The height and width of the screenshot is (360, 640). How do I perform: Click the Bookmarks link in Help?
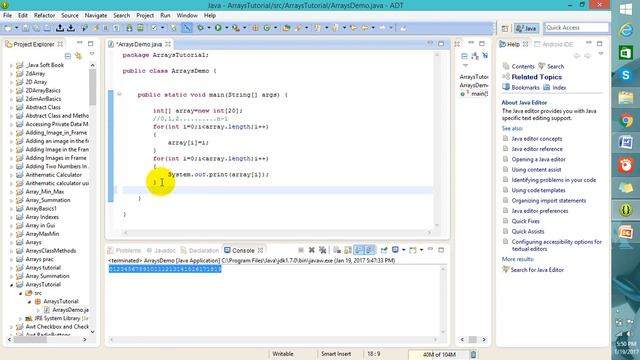coord(525,87)
